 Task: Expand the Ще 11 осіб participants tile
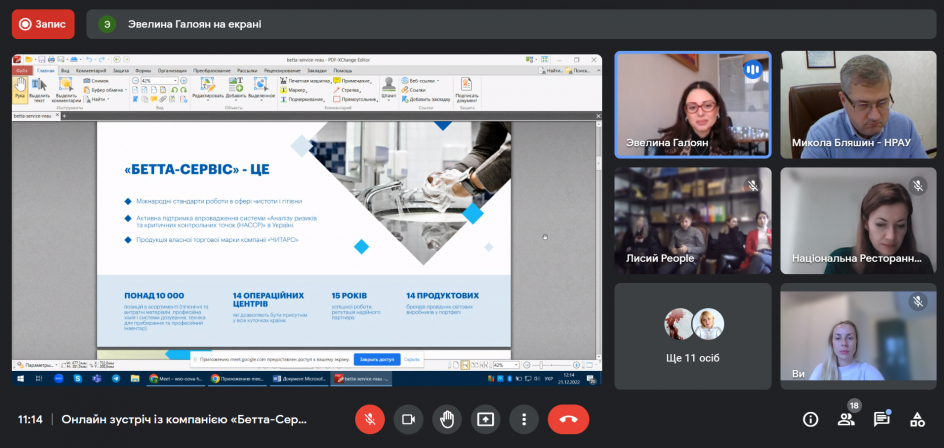(x=692, y=334)
